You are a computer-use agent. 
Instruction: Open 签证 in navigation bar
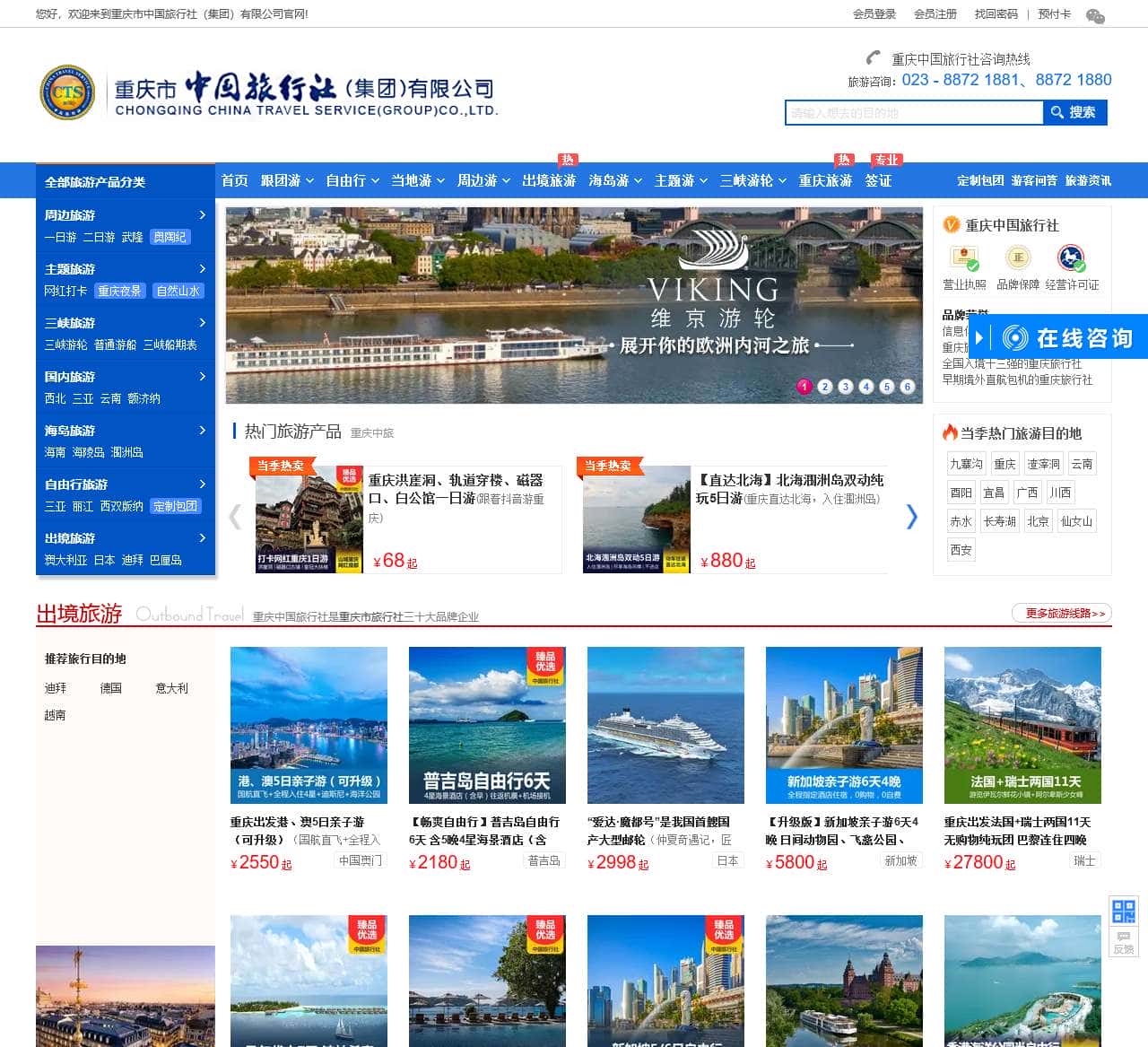[878, 181]
